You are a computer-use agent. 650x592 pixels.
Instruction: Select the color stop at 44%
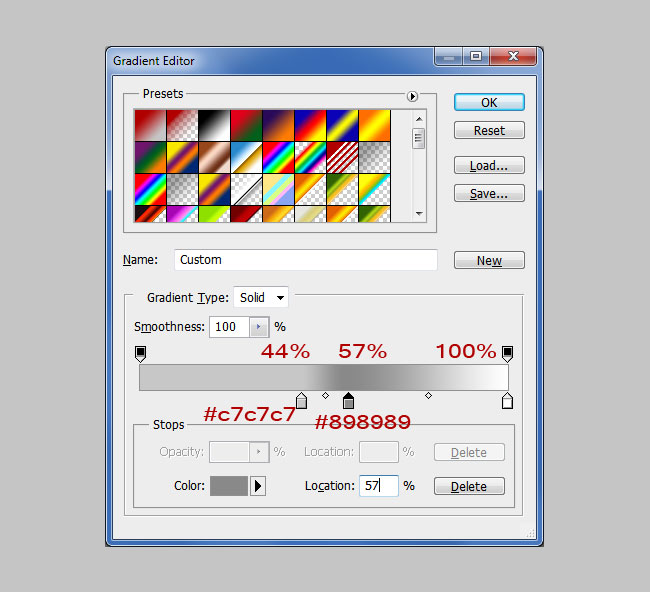pyautogui.click(x=301, y=400)
